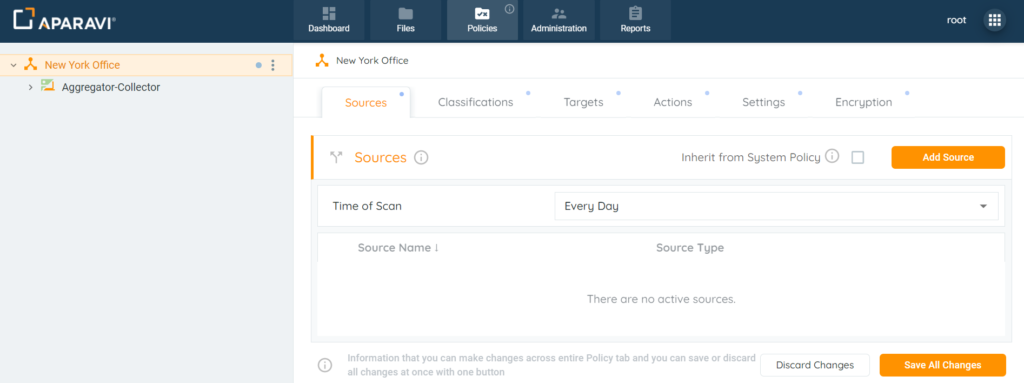This screenshot has width=1024, height=383.
Task: Enable the Inherit from System Policy checkbox
Action: point(857,158)
